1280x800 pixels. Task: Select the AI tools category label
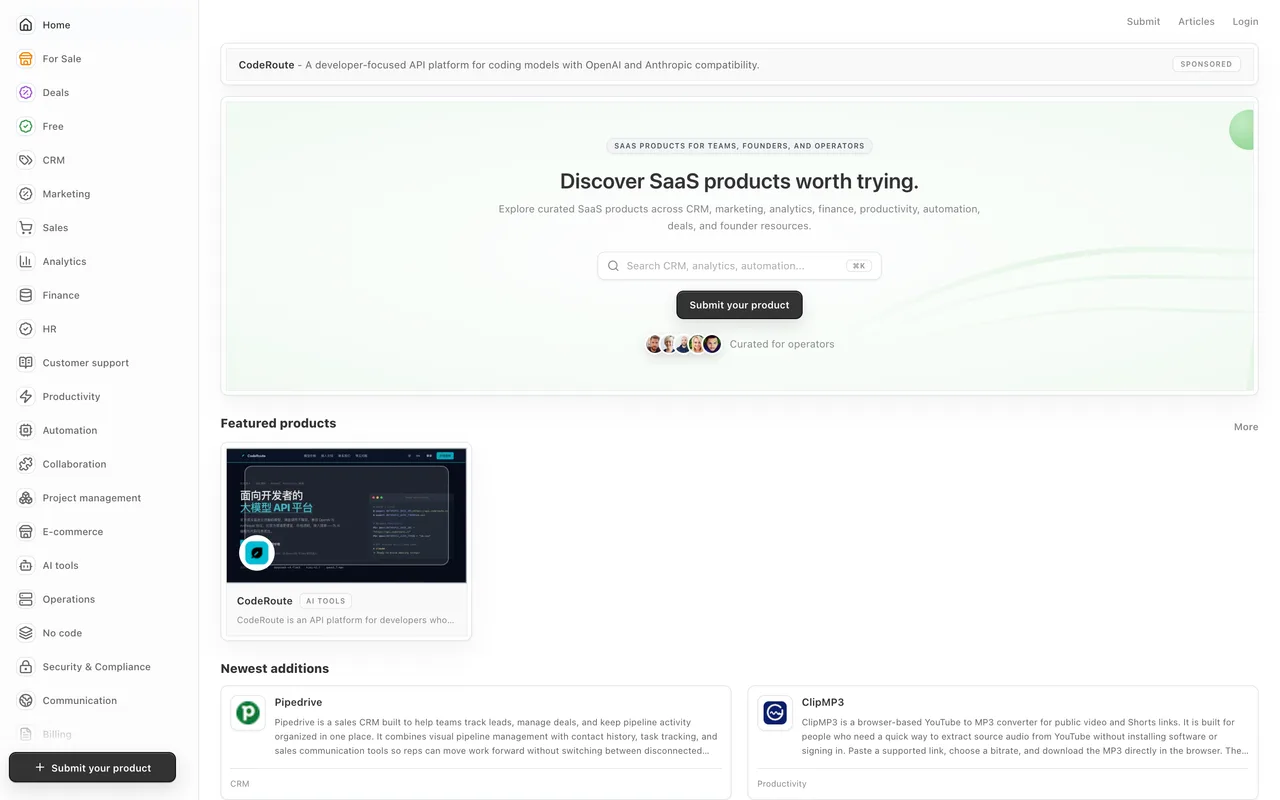(x=60, y=566)
